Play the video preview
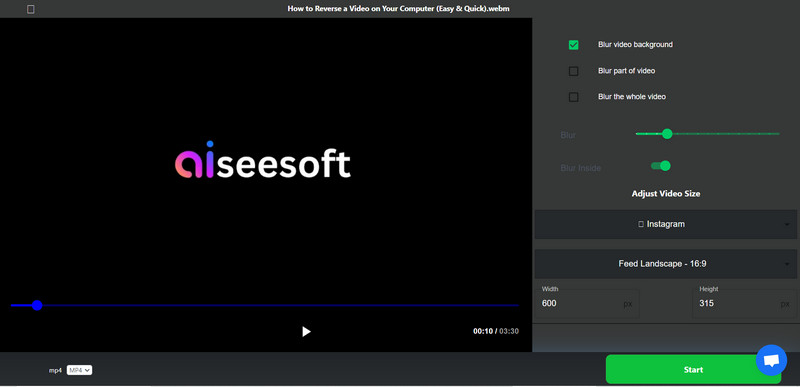 click(306, 331)
